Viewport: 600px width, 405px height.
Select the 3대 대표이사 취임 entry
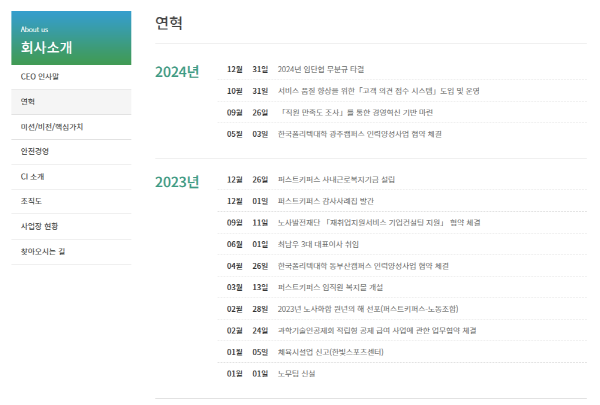tap(318, 244)
